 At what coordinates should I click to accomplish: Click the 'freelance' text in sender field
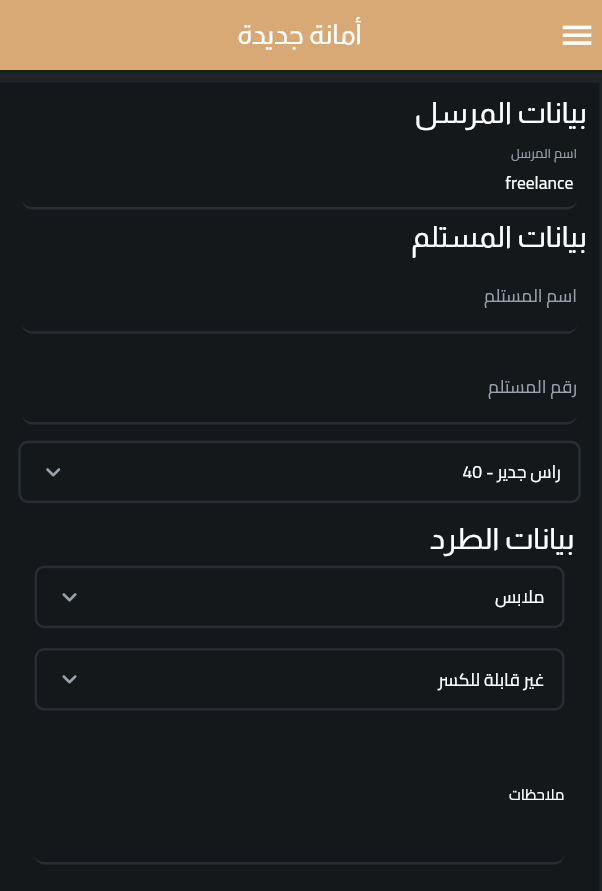pos(539,183)
